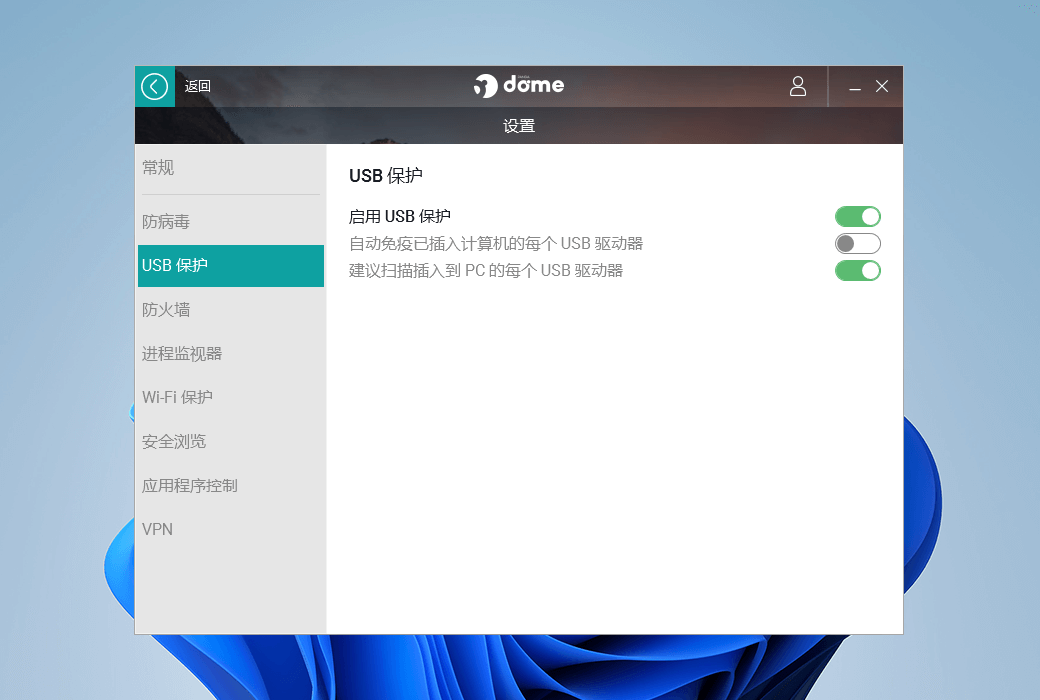This screenshot has height=700, width=1040.
Task: Click the 启用 USB 保护 label text
Action: [x=400, y=216]
